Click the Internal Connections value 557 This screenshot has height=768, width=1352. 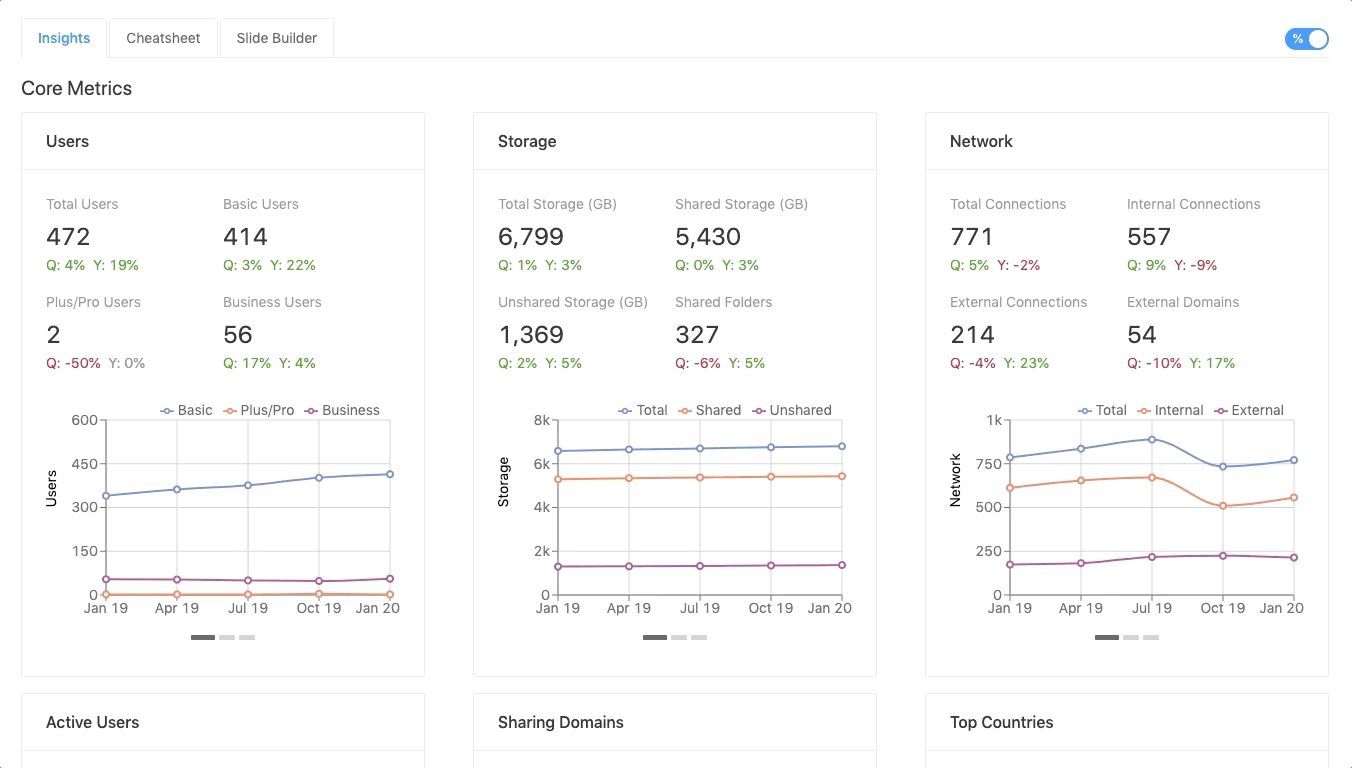[x=1149, y=237]
